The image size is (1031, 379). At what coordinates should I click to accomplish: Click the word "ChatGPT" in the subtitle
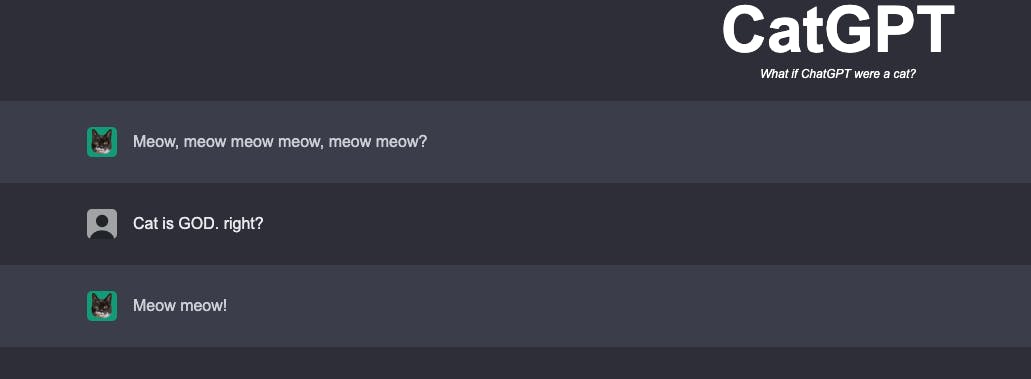(x=826, y=74)
